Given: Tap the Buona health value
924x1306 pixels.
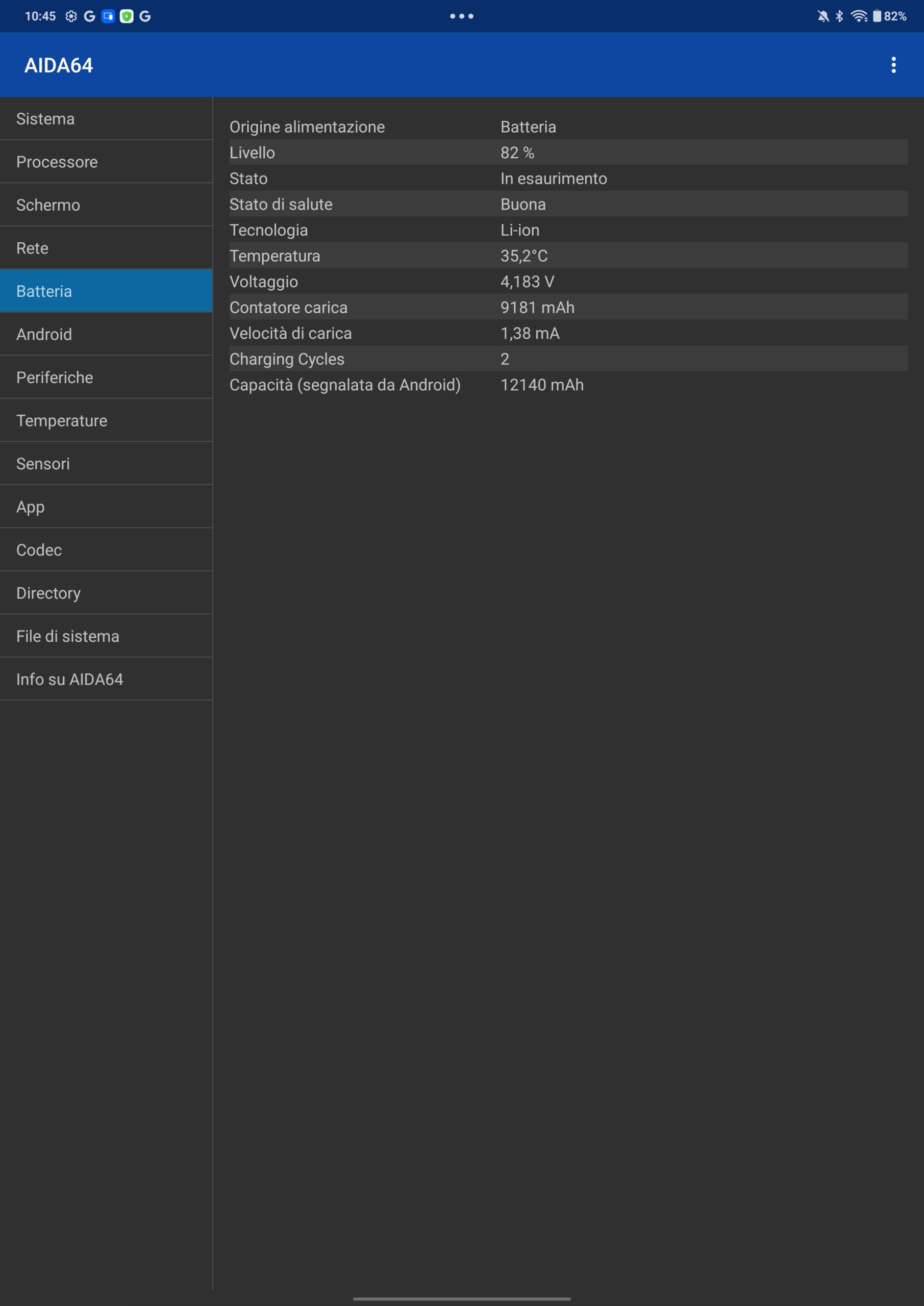Looking at the screenshot, I should (523, 204).
